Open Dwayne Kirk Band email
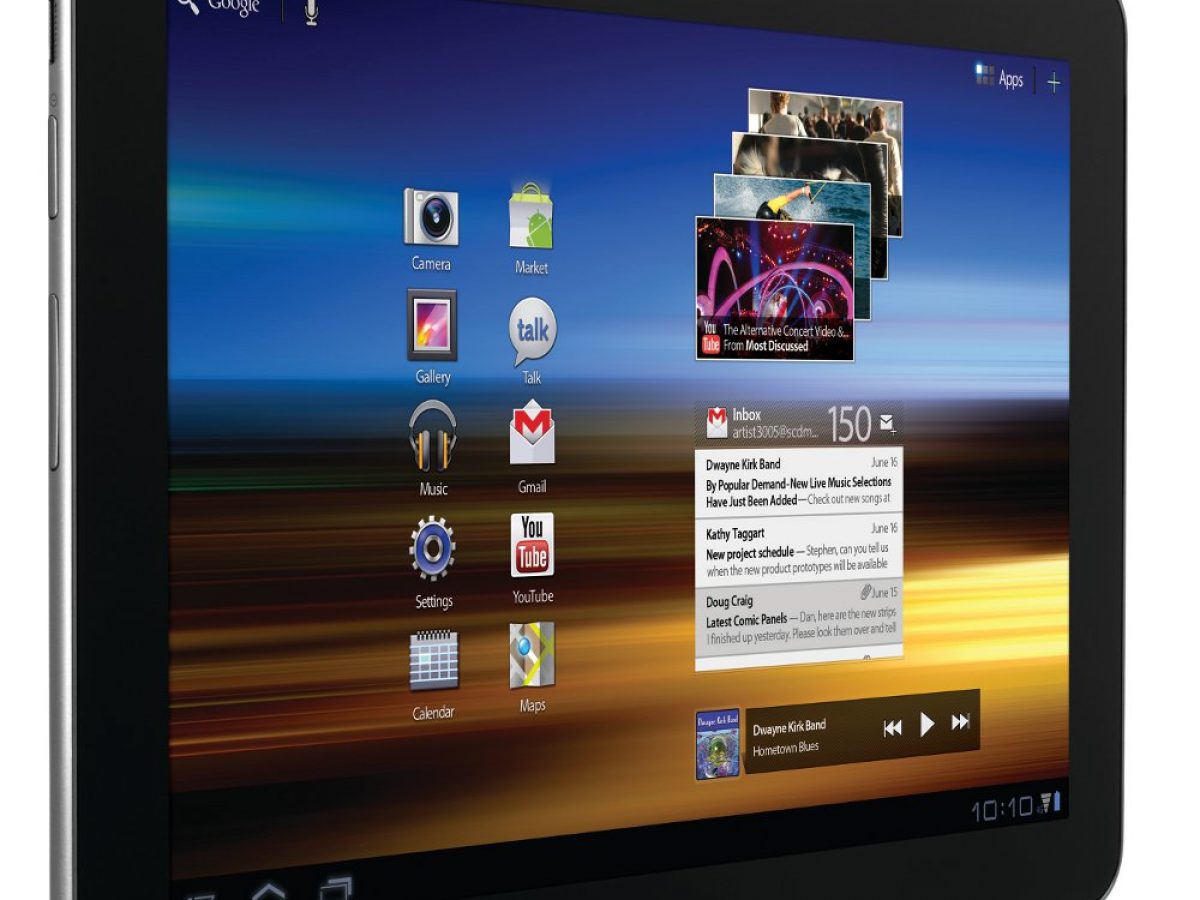 798,481
